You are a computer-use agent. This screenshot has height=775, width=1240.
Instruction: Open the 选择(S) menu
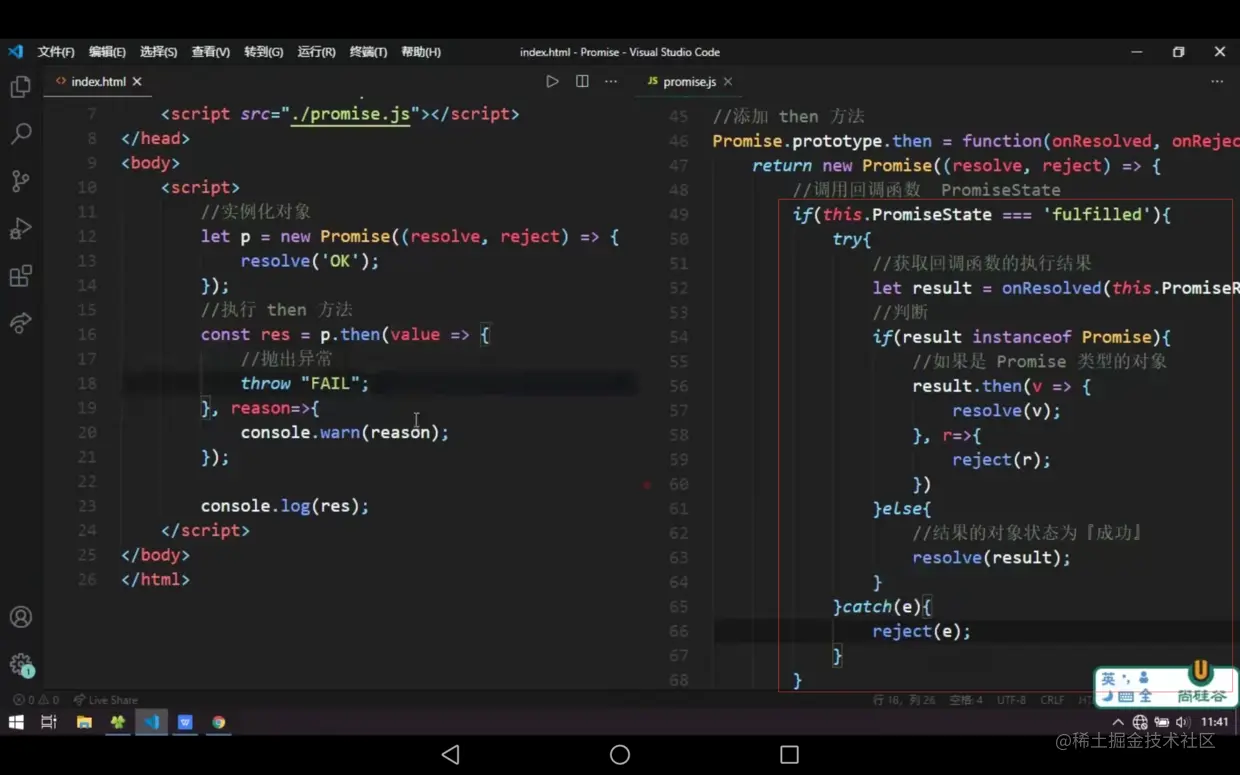point(158,52)
